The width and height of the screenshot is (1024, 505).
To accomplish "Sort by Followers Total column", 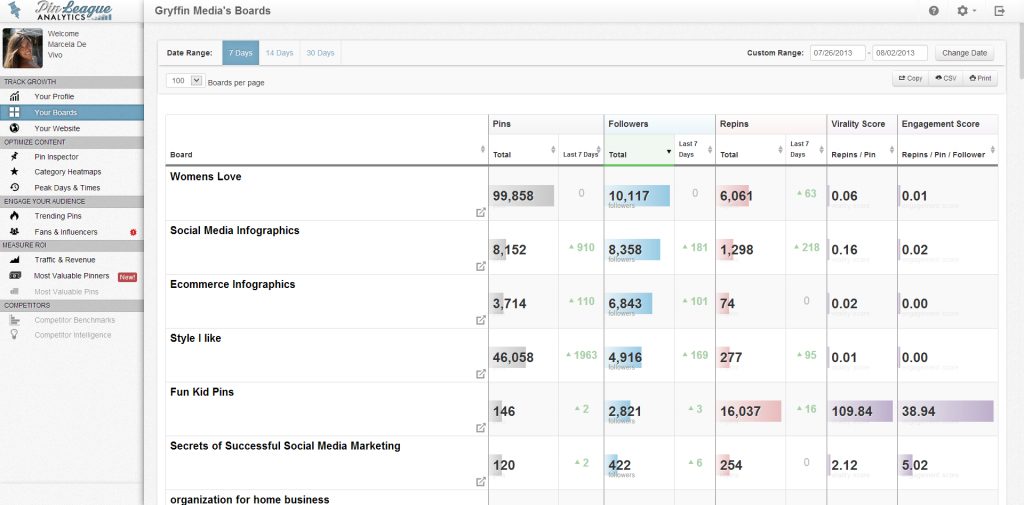I will coord(639,150).
